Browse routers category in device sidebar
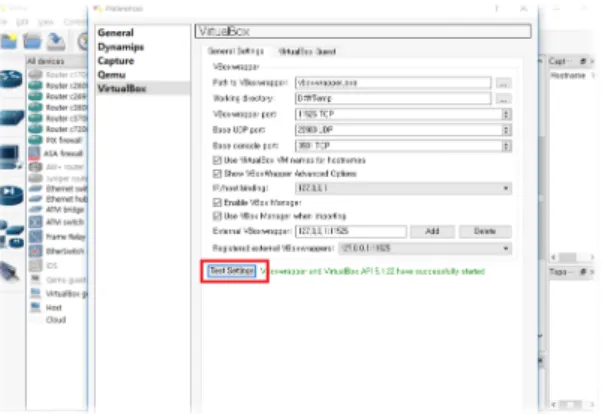Viewport: 602px width, 414px height. coord(11,79)
